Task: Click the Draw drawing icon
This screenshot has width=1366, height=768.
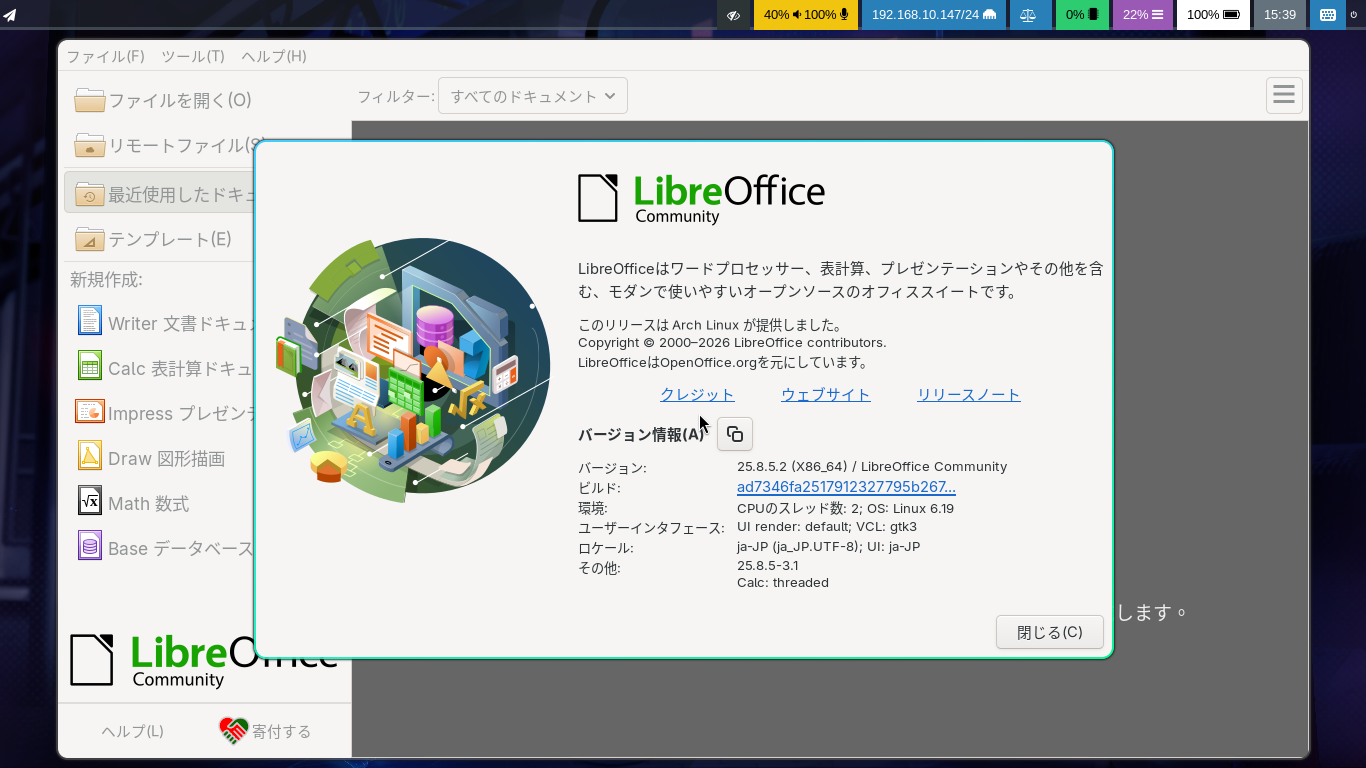Action: coord(90,455)
